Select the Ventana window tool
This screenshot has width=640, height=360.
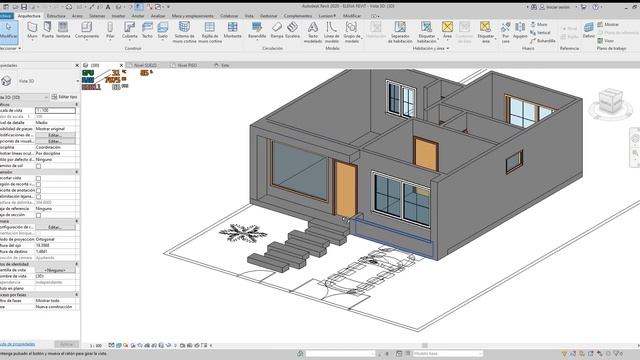[x=63, y=30]
